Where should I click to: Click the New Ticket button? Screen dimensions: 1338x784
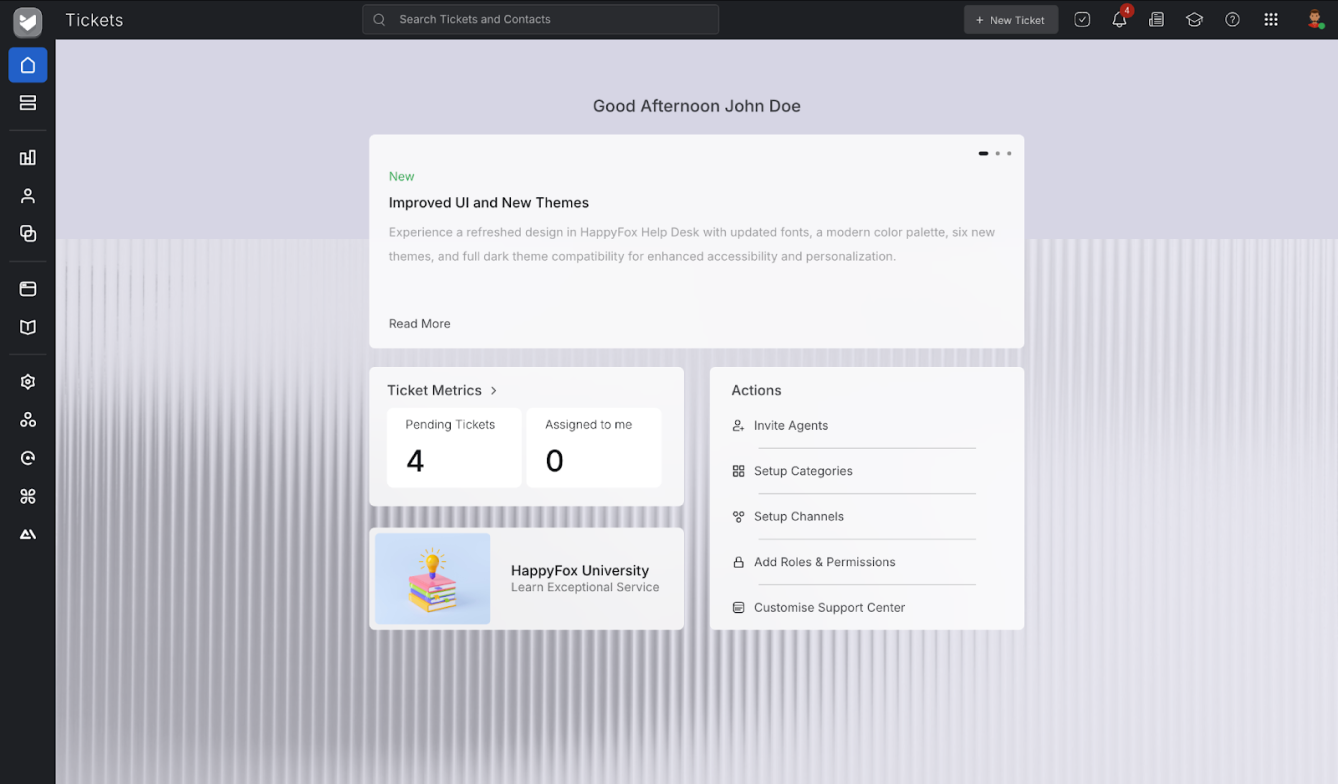(1010, 20)
